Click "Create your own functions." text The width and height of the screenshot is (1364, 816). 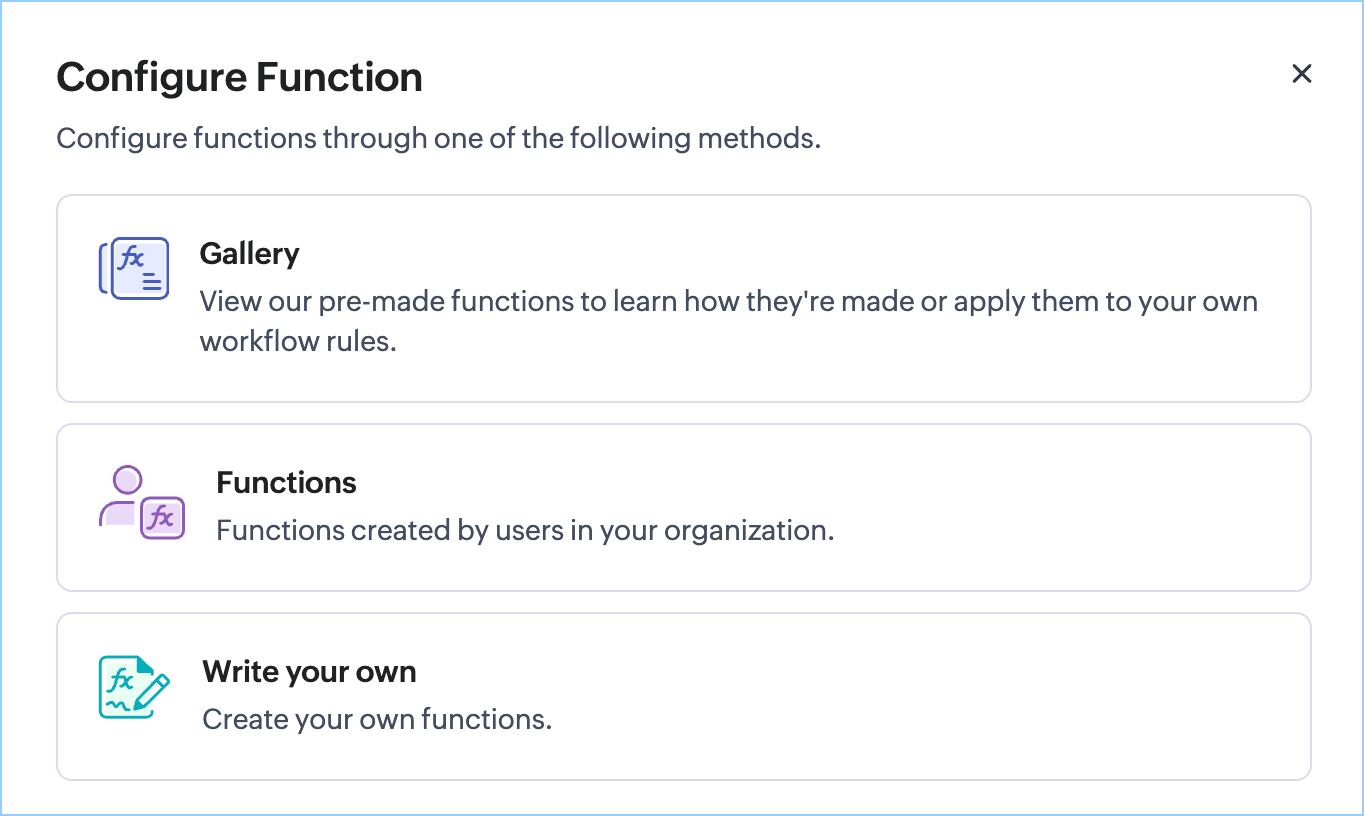[x=377, y=718]
